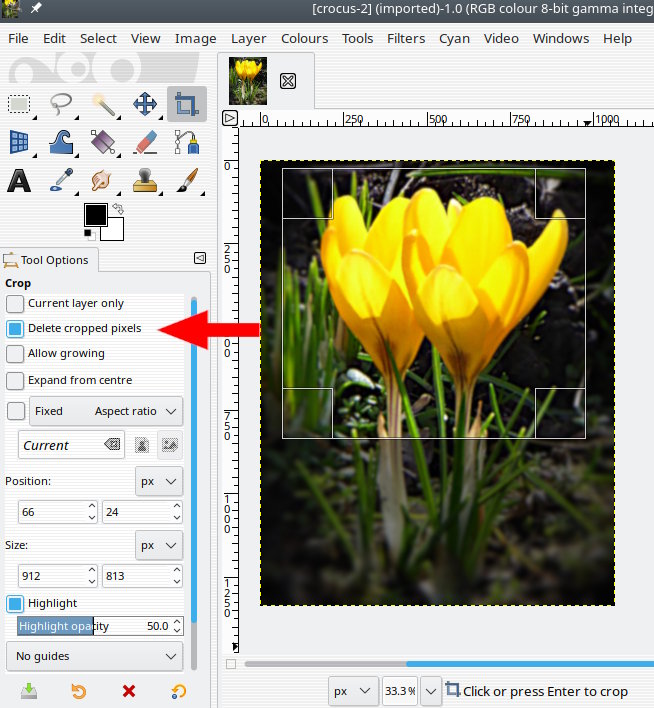Image resolution: width=654 pixels, height=708 pixels.
Task: Select the Clone stamp tool
Action: click(145, 181)
